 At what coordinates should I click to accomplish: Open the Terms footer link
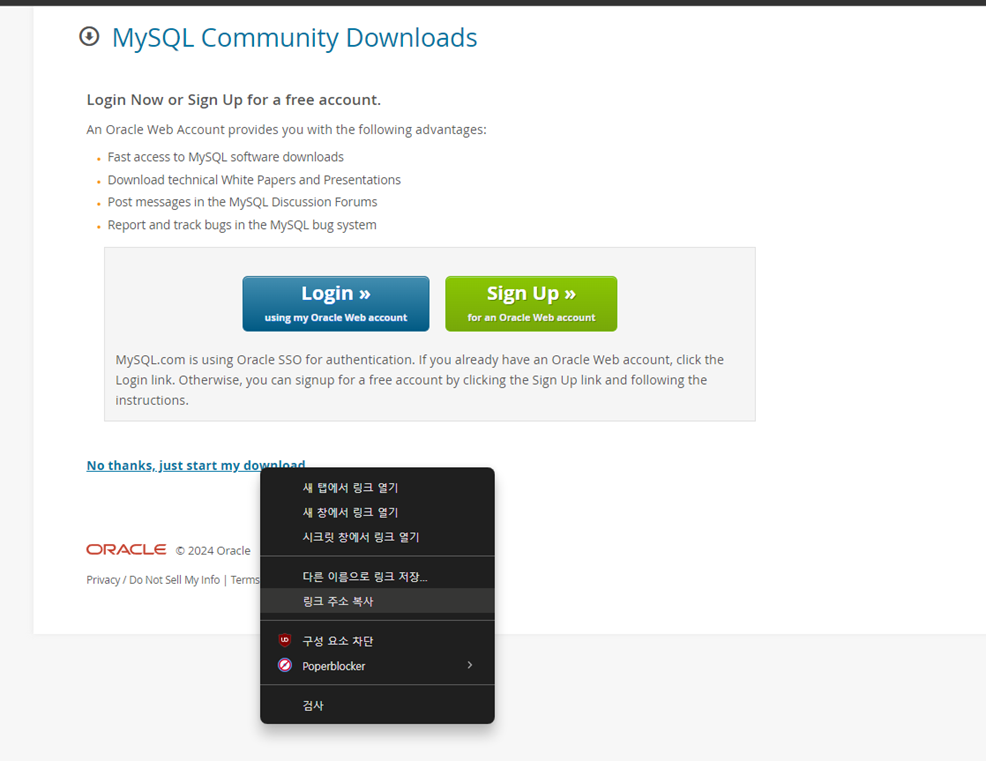245,579
